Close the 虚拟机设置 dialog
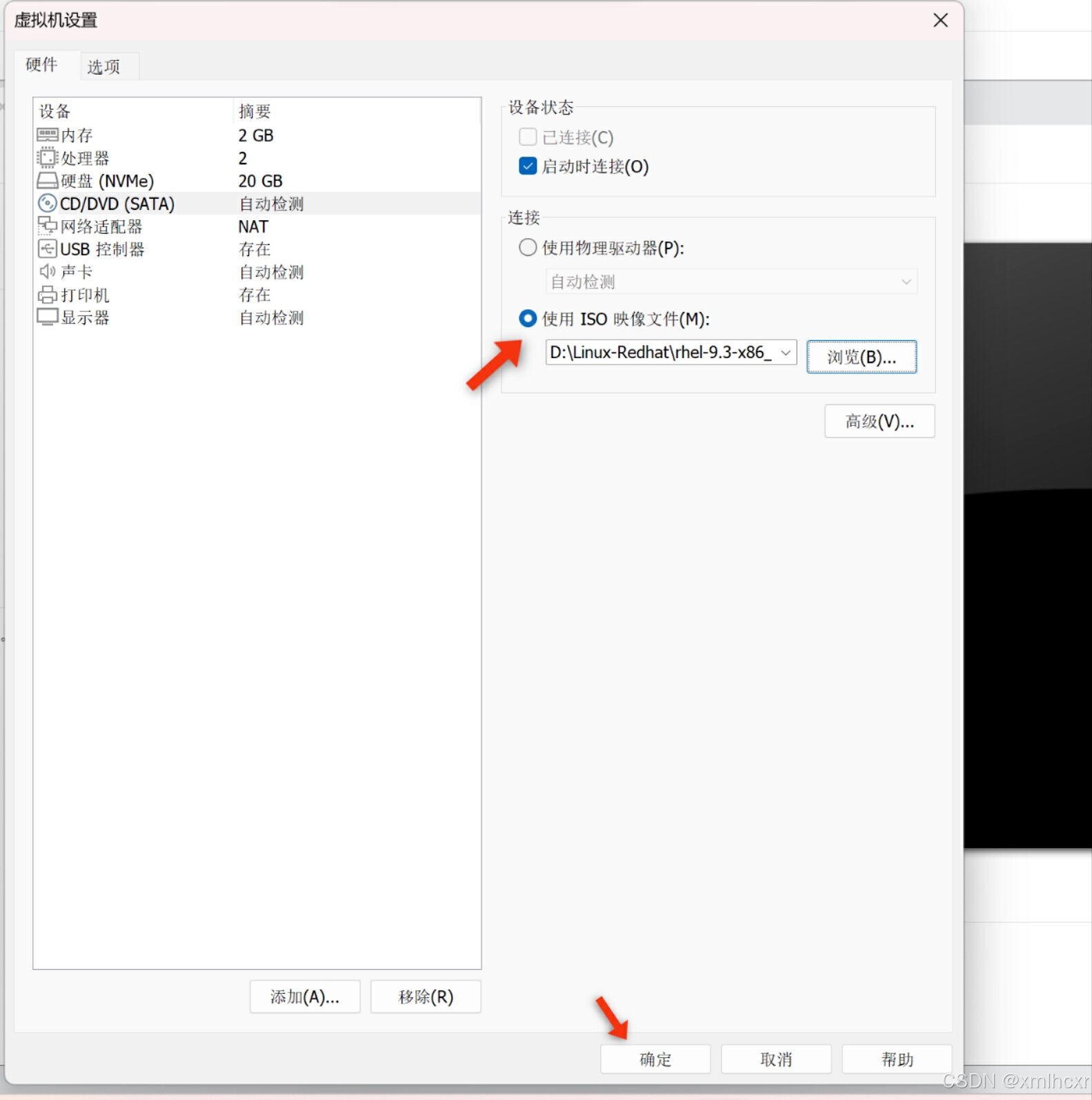 click(940, 20)
